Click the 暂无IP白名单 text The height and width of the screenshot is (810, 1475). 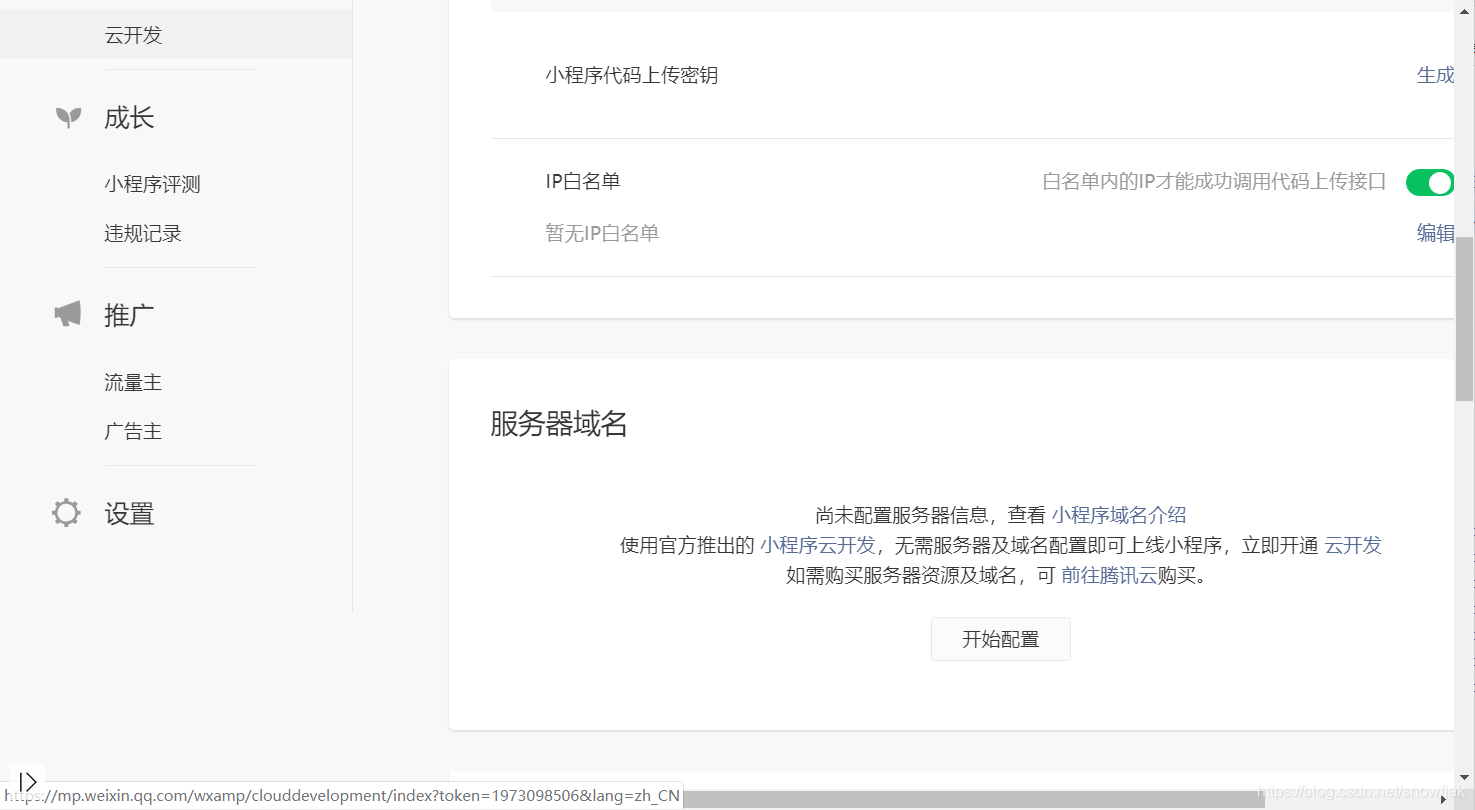pyautogui.click(x=602, y=233)
